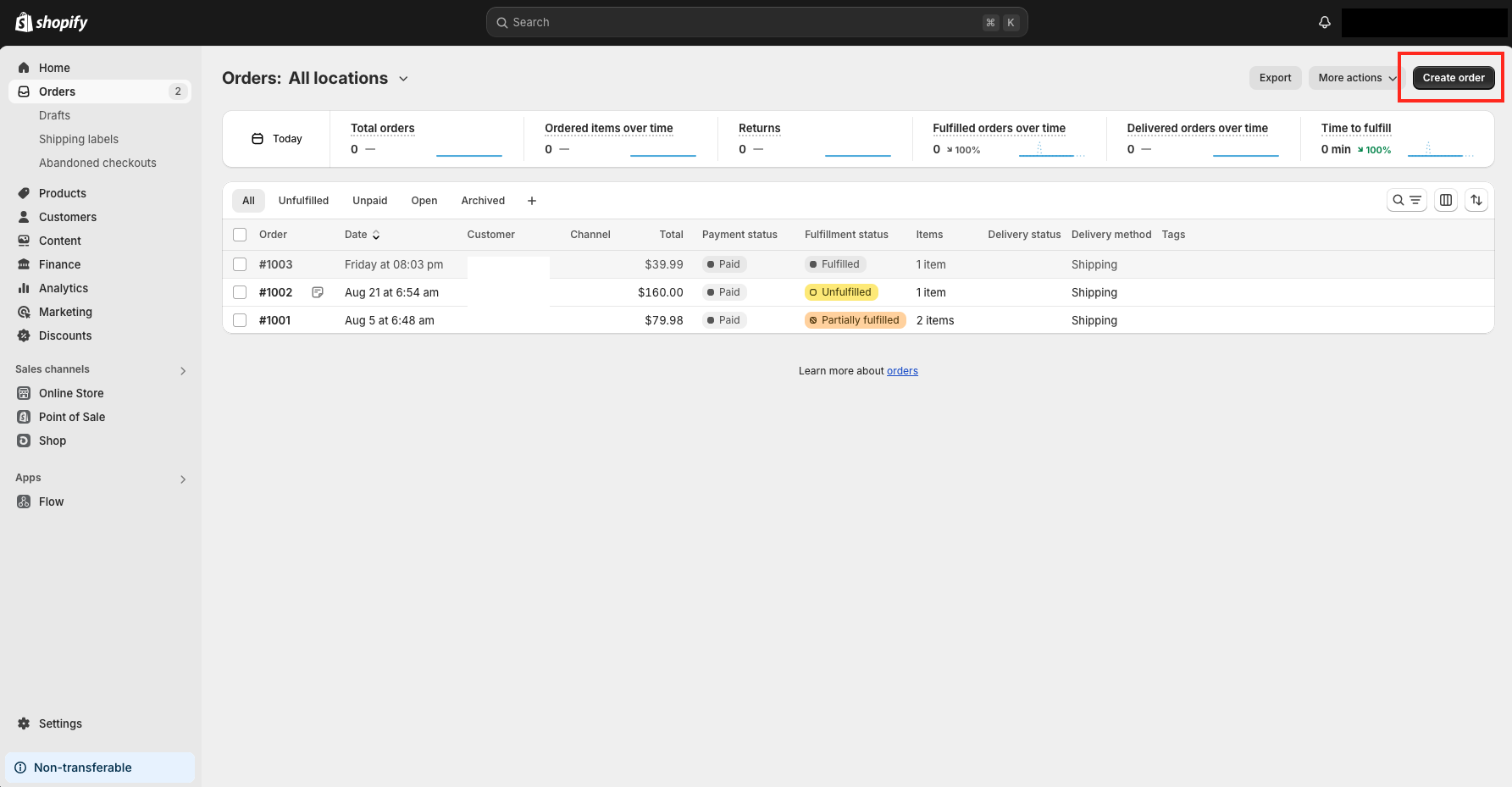Click the Create order button

pos(1454,78)
